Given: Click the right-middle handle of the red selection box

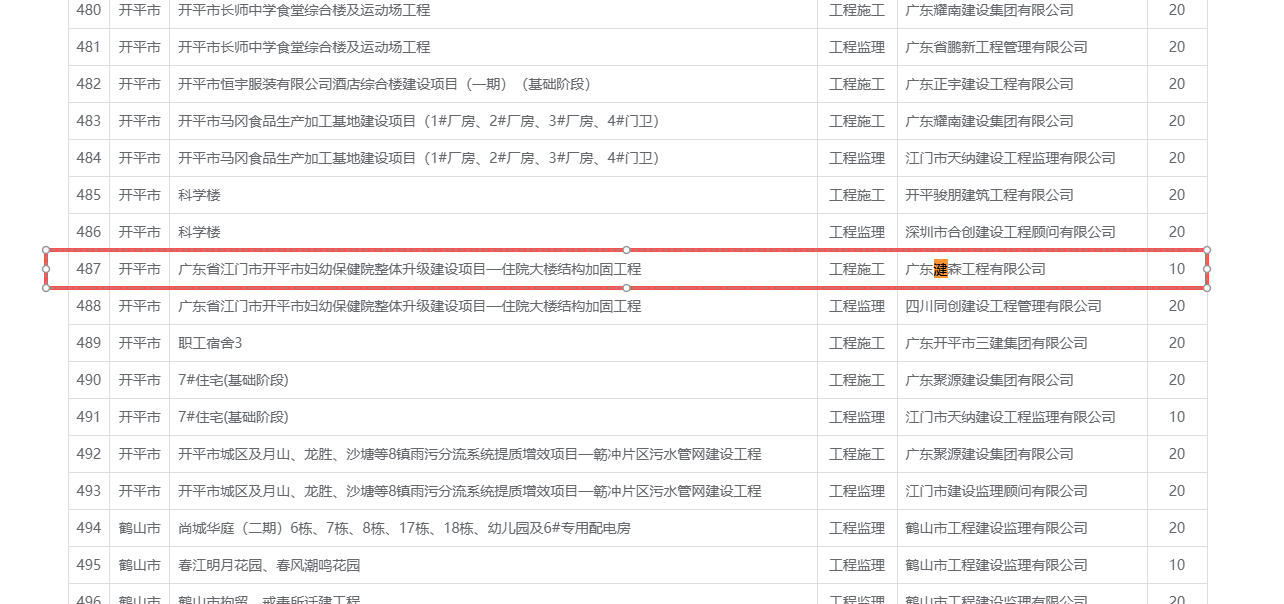Looking at the screenshot, I should (1207, 269).
